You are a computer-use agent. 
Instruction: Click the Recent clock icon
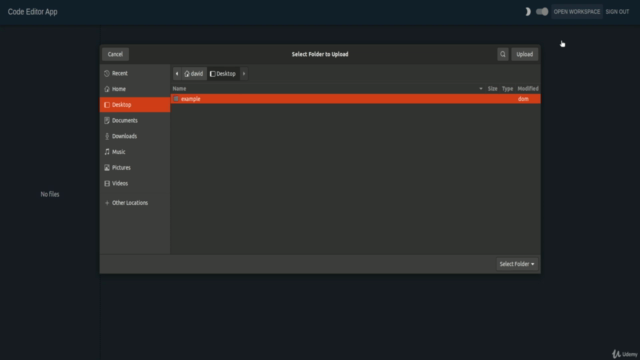(x=107, y=73)
